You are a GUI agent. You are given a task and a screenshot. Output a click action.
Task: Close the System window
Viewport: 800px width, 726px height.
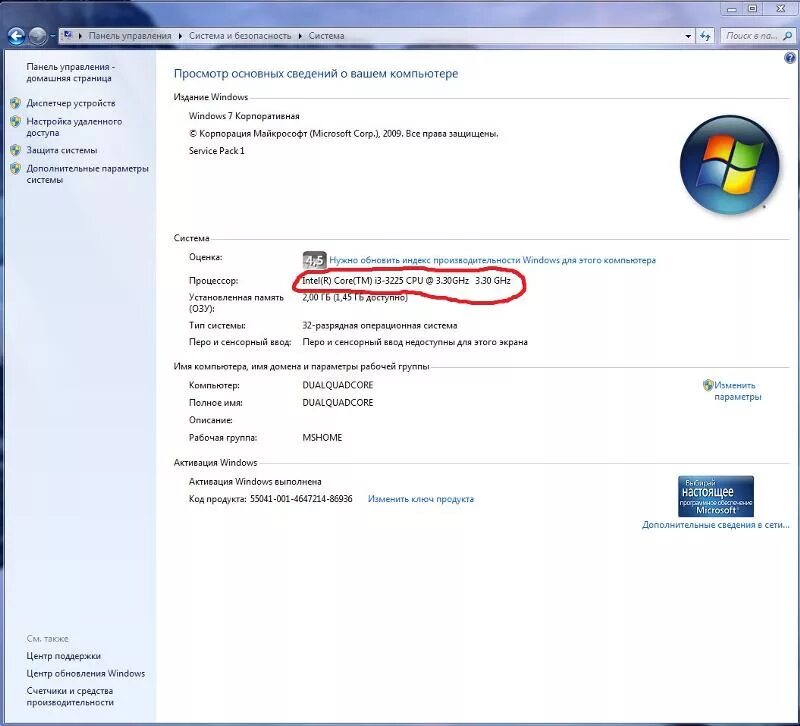coord(781,8)
